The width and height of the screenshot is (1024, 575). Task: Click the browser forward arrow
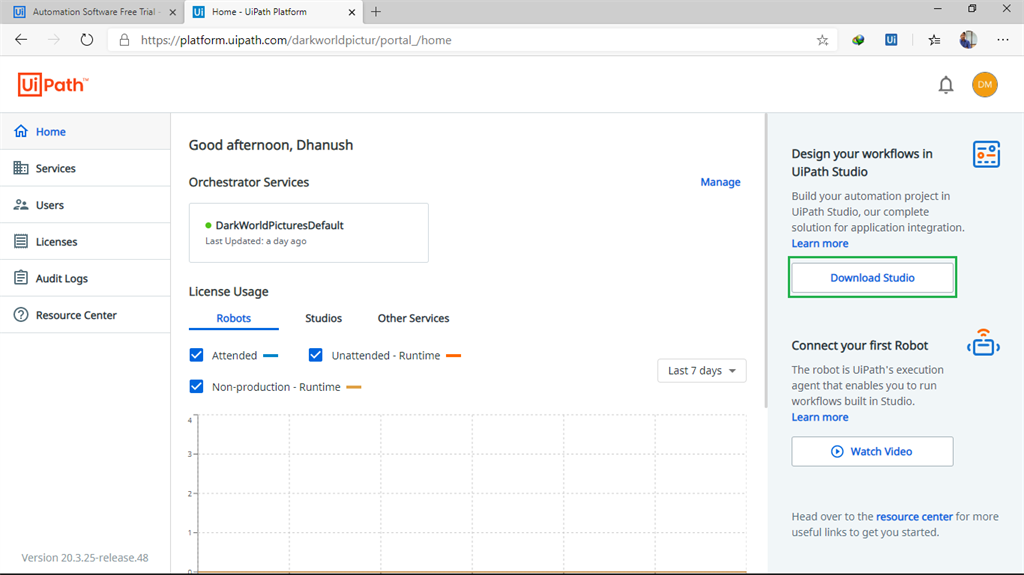(x=54, y=40)
